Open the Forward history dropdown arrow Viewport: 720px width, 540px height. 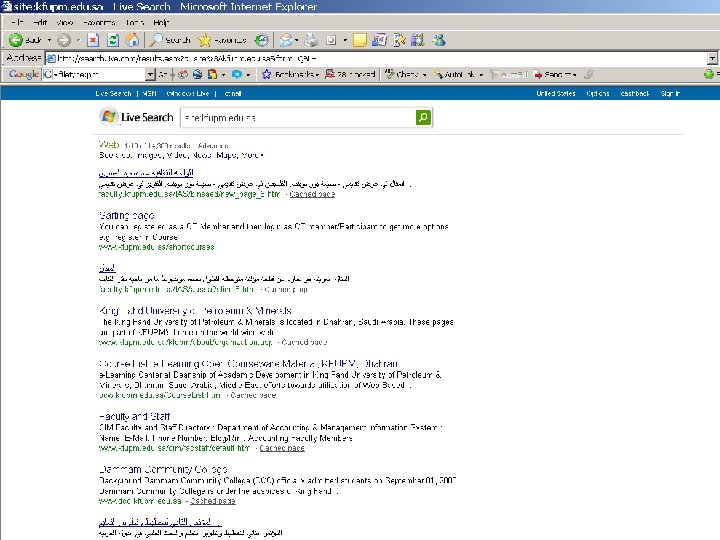(x=78, y=40)
